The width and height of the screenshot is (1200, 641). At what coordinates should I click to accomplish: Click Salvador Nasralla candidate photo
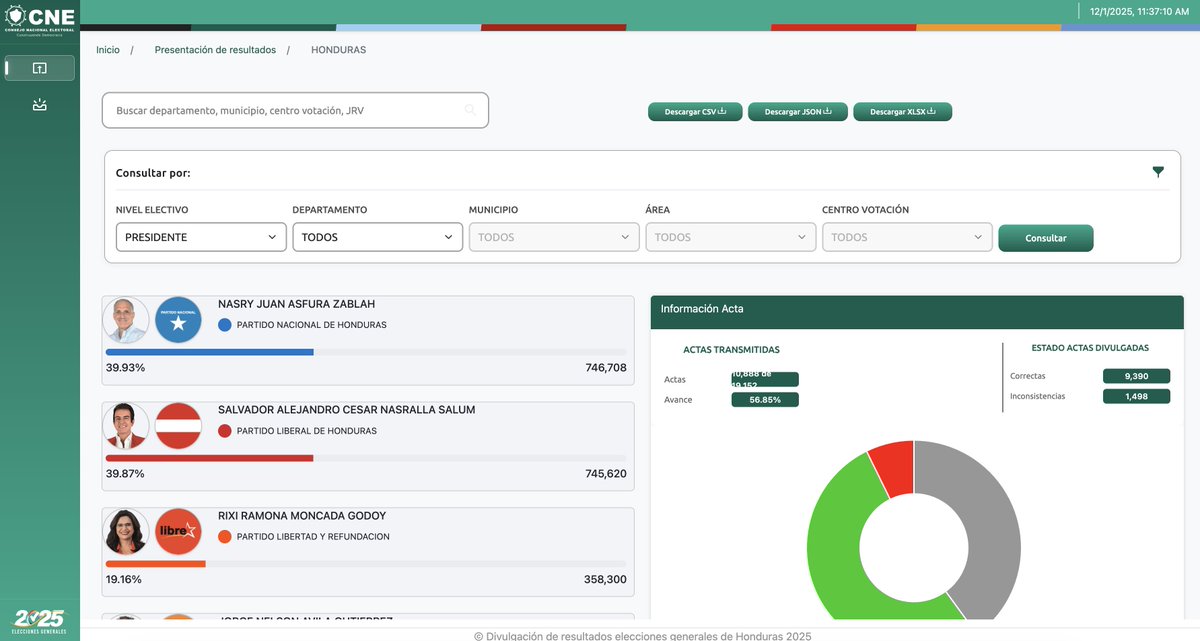click(126, 426)
